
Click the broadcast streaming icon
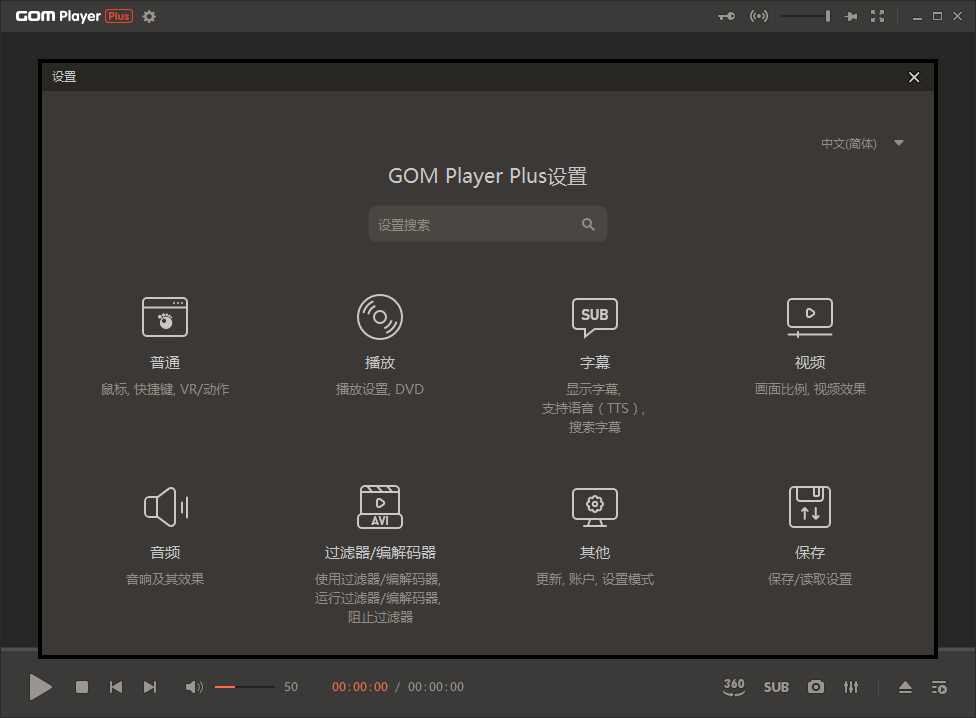[758, 15]
